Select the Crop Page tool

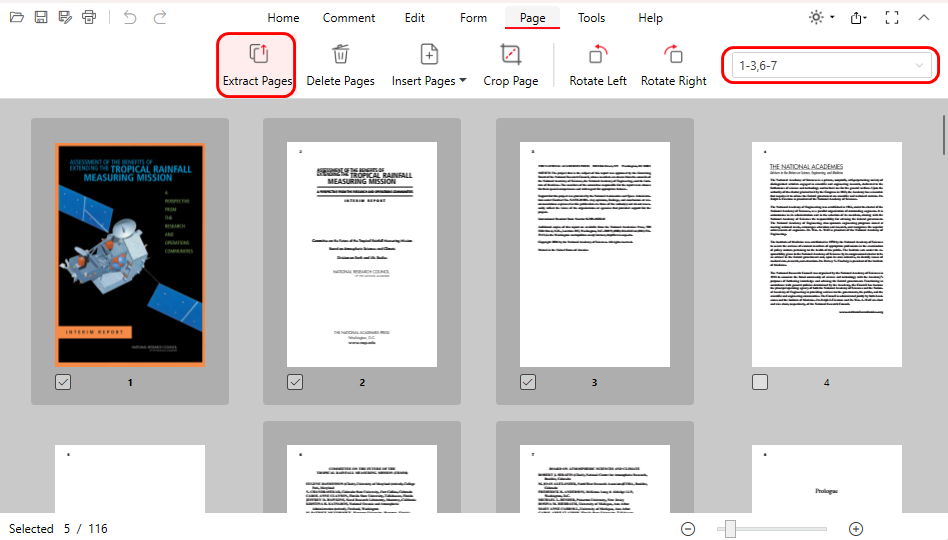[x=511, y=65]
